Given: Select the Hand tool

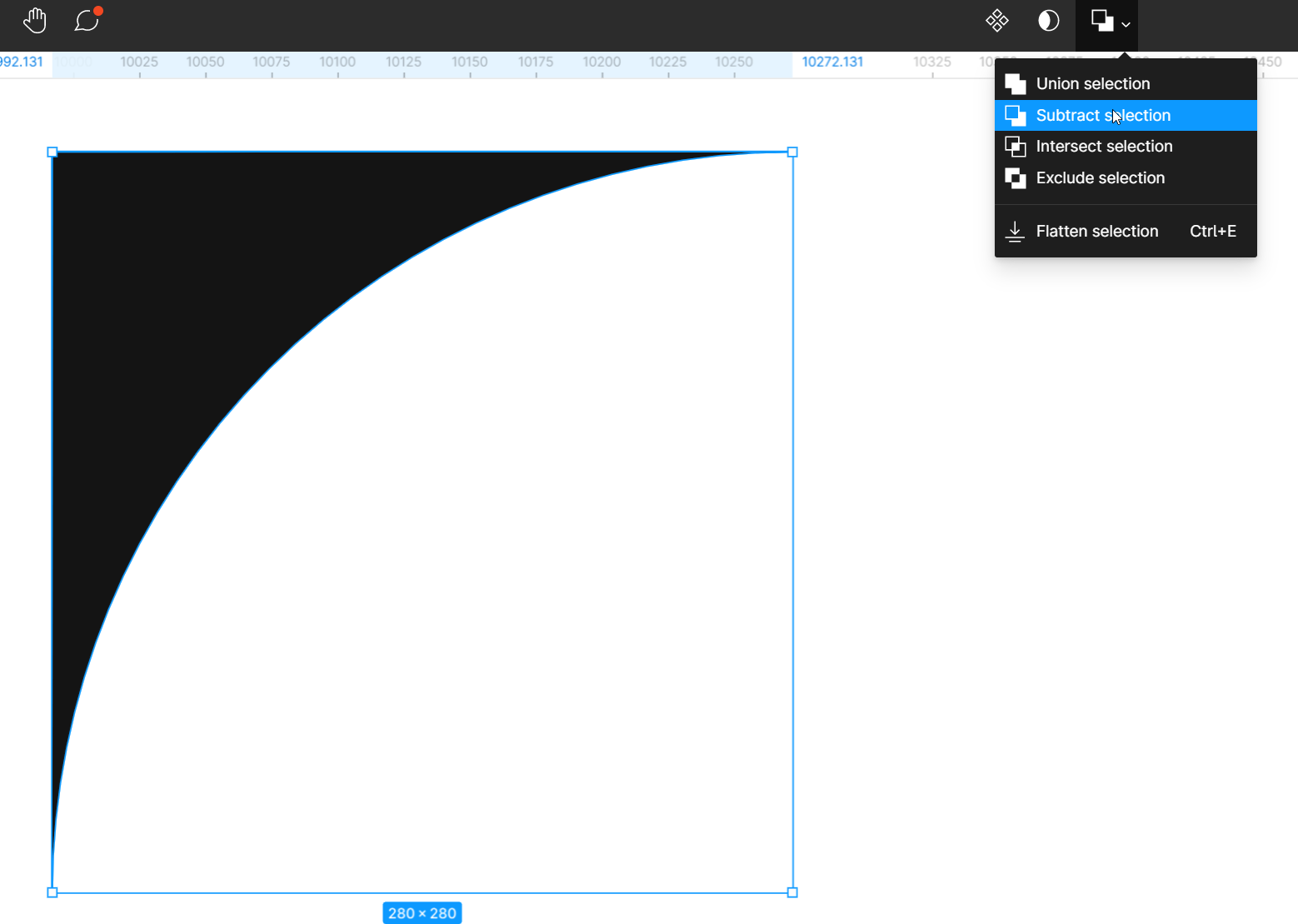Looking at the screenshot, I should click(x=35, y=20).
